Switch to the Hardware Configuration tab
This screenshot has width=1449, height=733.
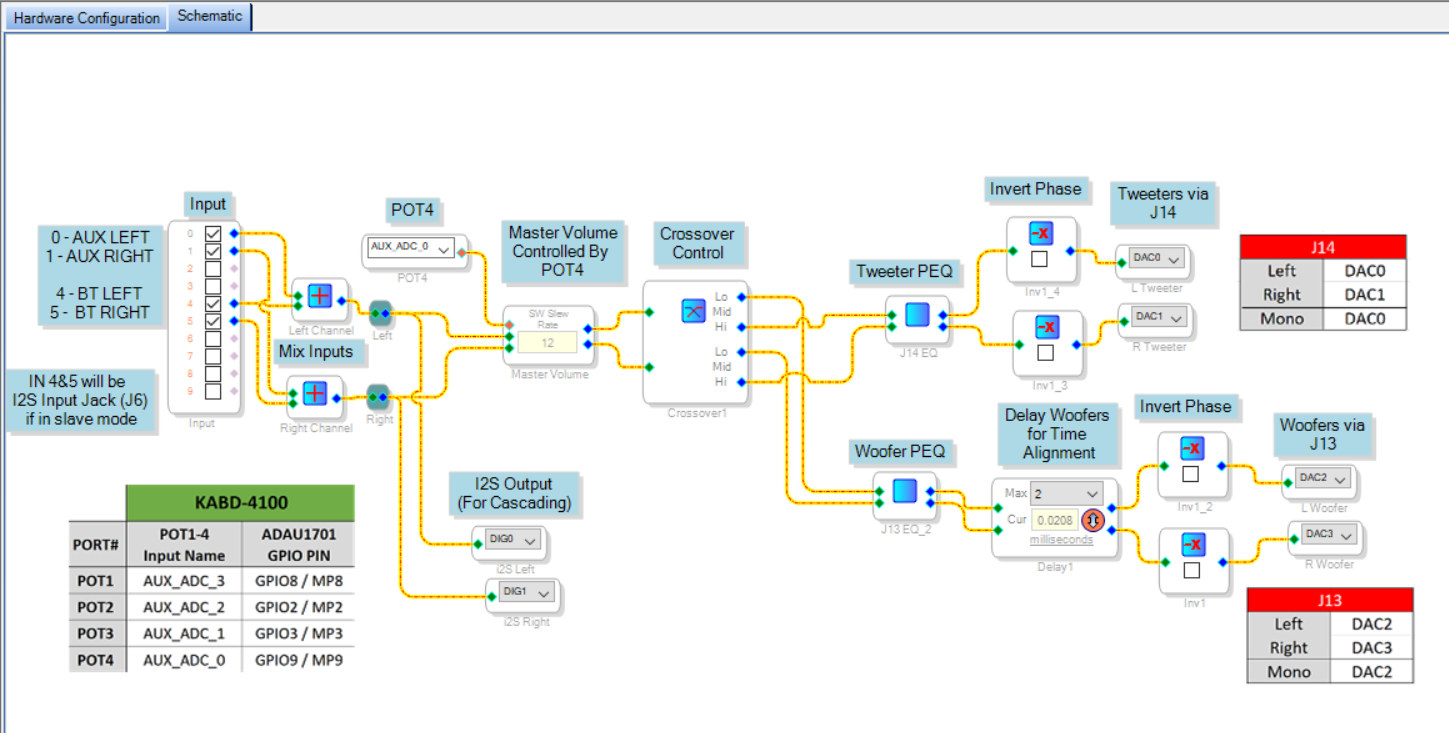pos(86,18)
